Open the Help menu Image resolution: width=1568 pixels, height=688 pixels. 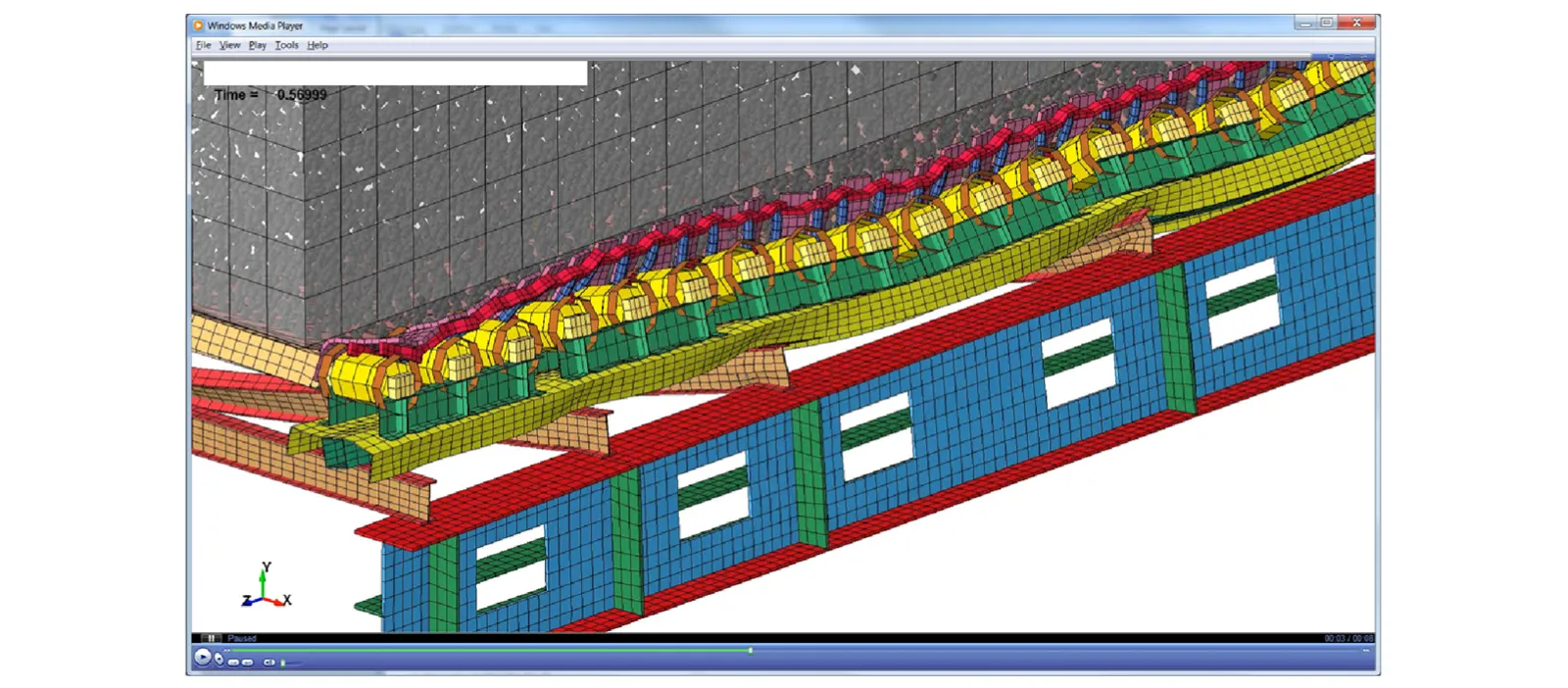point(317,45)
